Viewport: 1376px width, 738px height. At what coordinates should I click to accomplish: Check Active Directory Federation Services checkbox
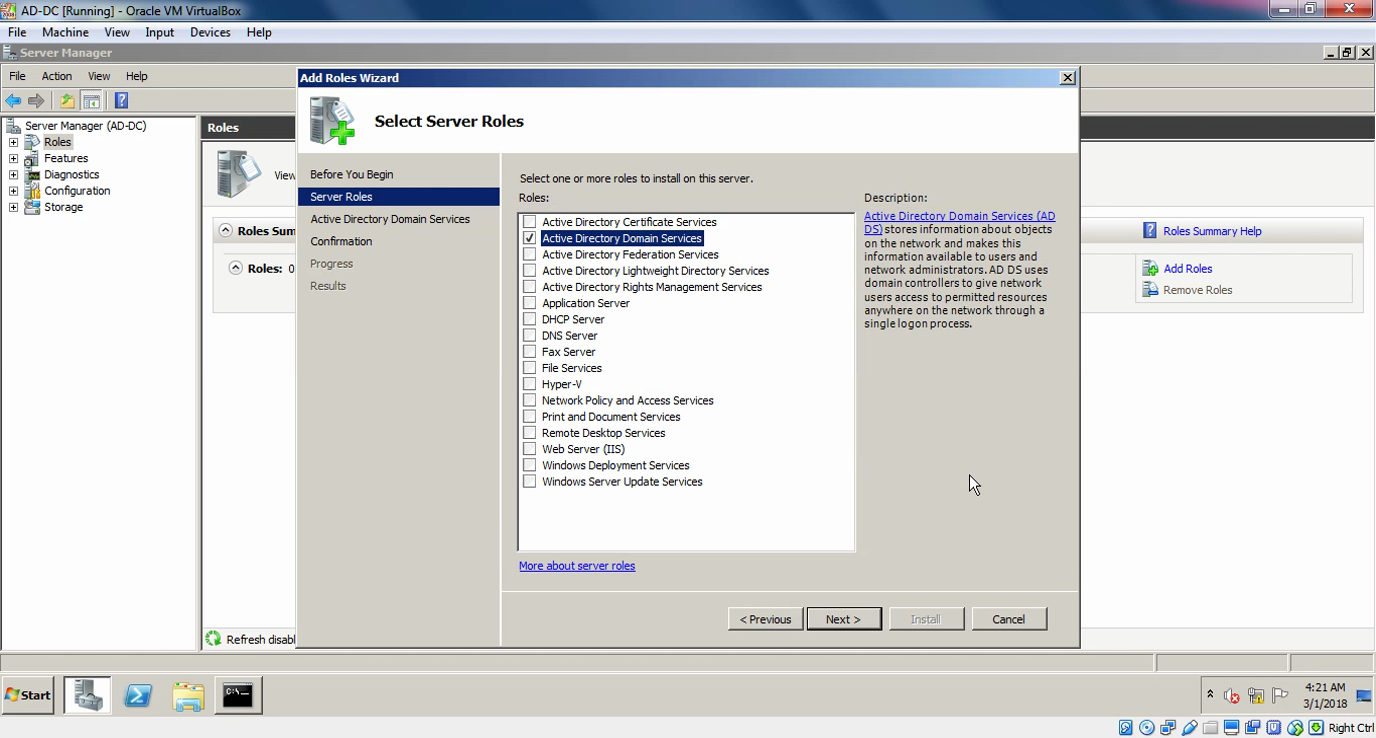(530, 254)
